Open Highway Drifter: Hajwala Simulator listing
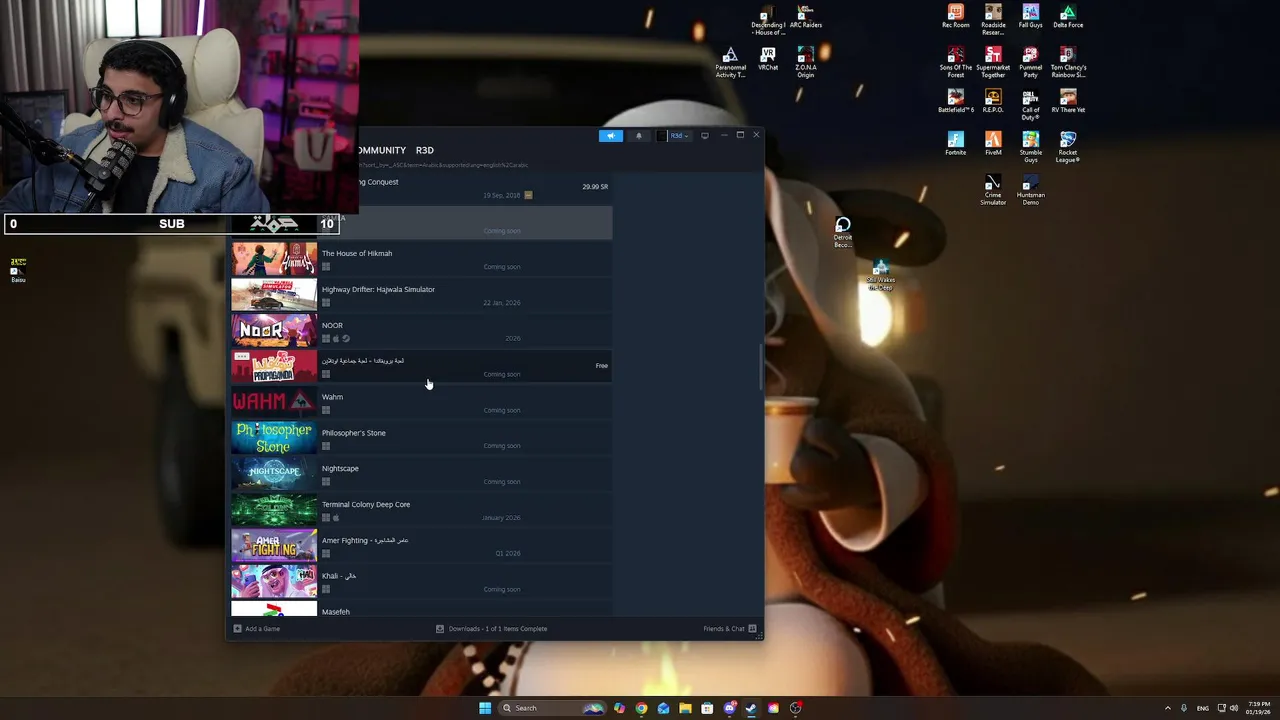The image size is (1280, 720). click(421, 295)
